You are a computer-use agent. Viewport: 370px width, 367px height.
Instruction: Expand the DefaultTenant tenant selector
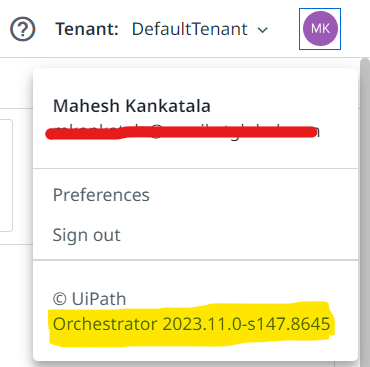[200, 29]
